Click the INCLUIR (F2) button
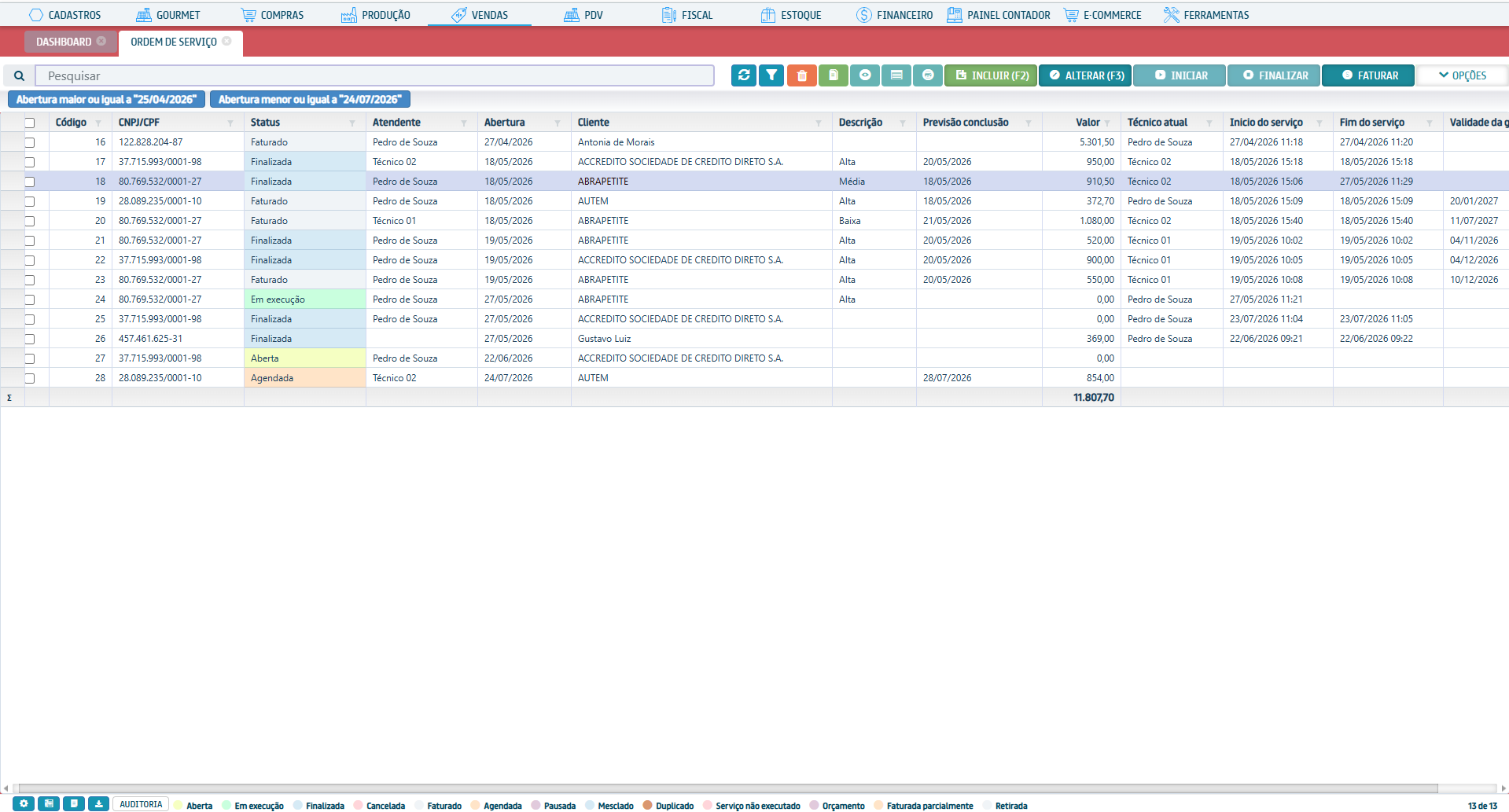This screenshot has width=1509, height=812. [991, 75]
